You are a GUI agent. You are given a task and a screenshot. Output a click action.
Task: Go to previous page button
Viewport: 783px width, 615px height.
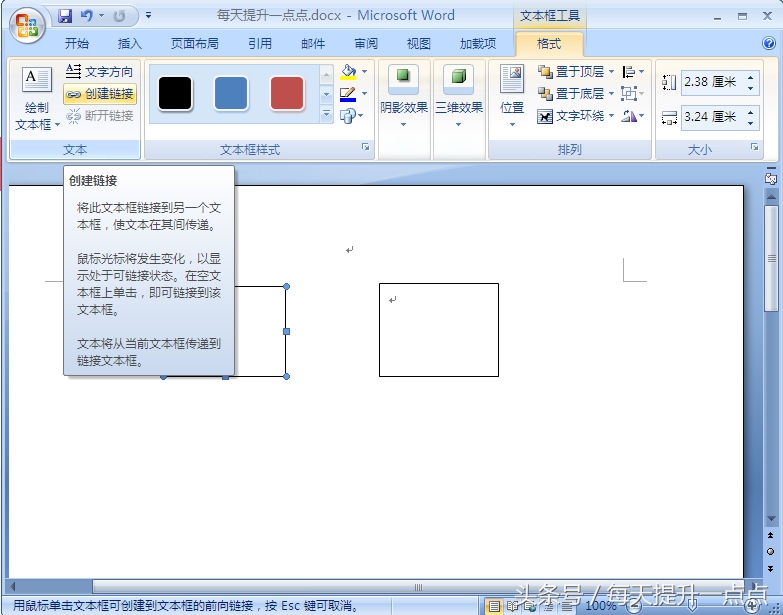point(771,535)
